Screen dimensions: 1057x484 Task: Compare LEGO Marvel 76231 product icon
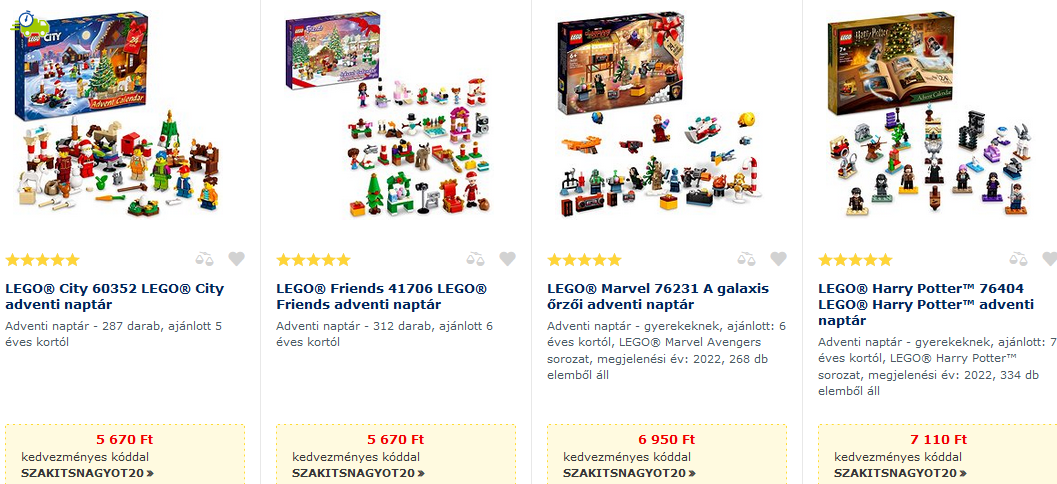click(746, 259)
